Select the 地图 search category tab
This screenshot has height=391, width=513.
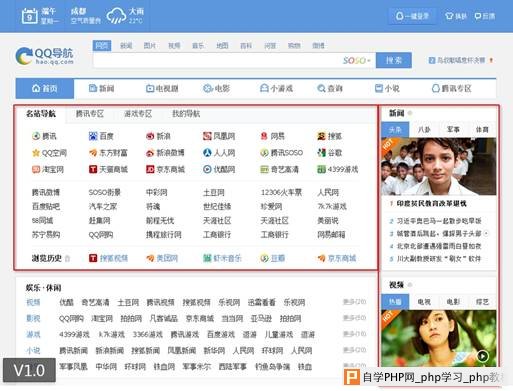[222, 46]
